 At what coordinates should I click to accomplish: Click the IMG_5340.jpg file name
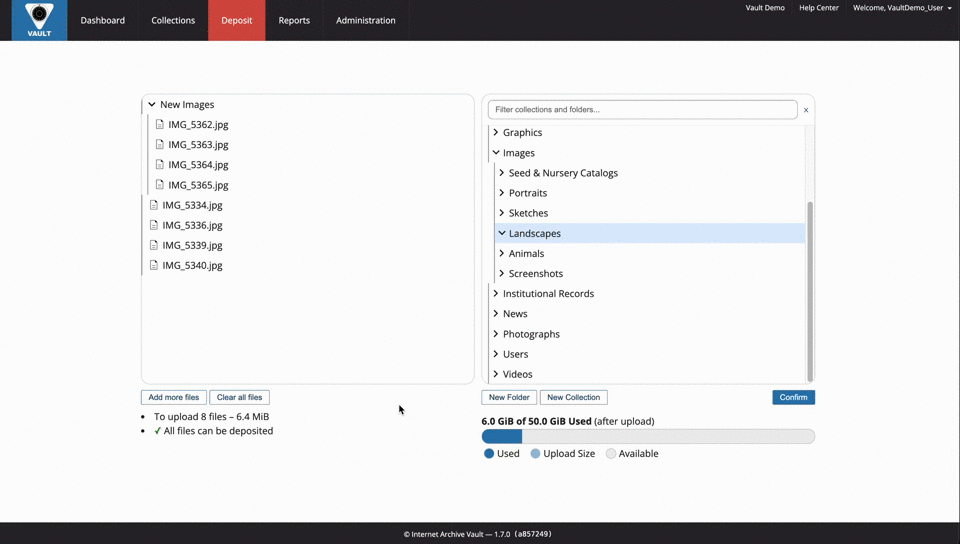(x=192, y=266)
